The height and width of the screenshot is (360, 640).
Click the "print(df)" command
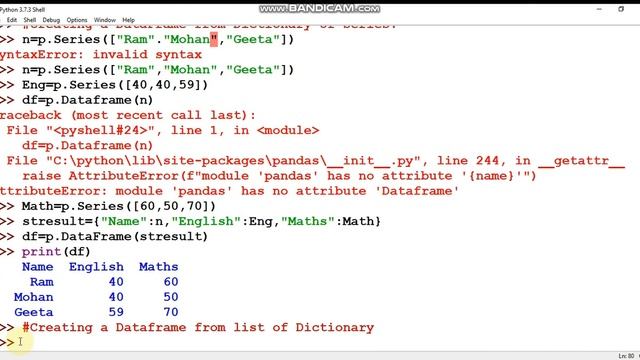(x=56, y=251)
